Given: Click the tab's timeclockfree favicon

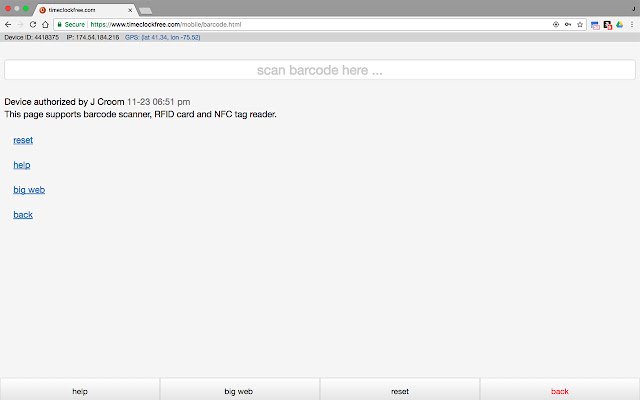Looking at the screenshot, I should 42,10.
